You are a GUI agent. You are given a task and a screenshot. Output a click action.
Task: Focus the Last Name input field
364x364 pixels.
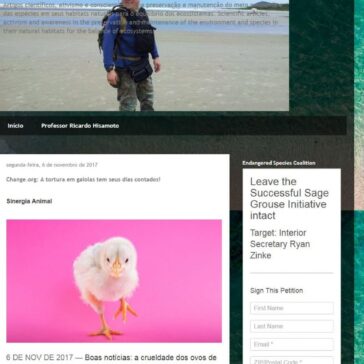click(x=292, y=326)
